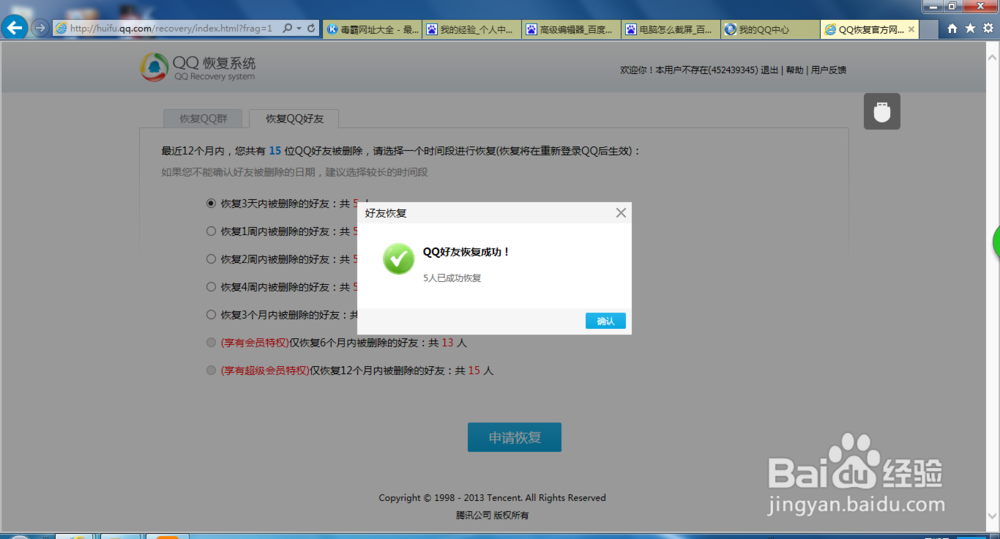Switch to the 高级编辑器_百度 browser tab
The height and width of the screenshot is (539, 1000).
click(571, 29)
